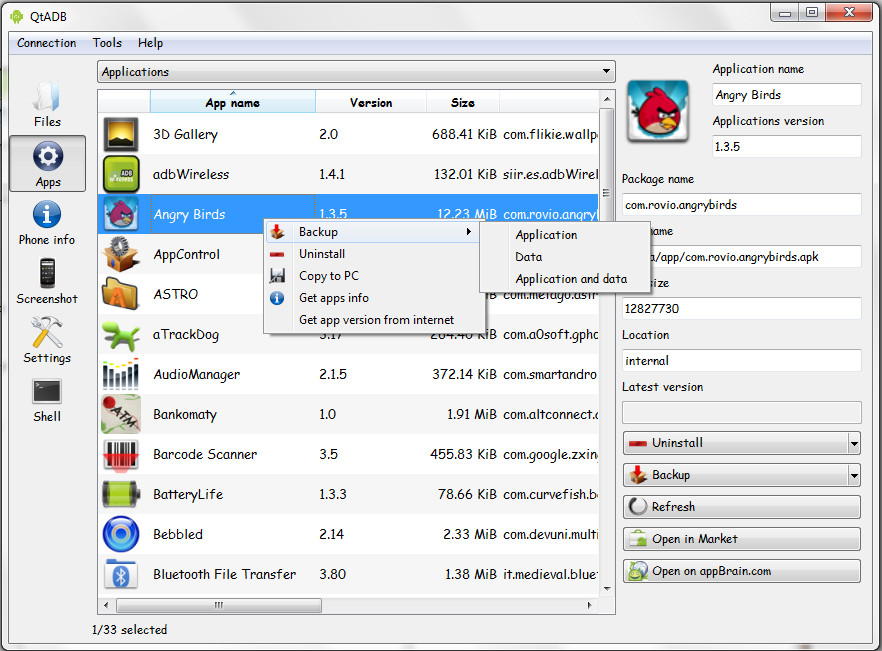Screen dimensions: 882x651
Task: Click the Applications version field 1.3.5
Action: 786,147
